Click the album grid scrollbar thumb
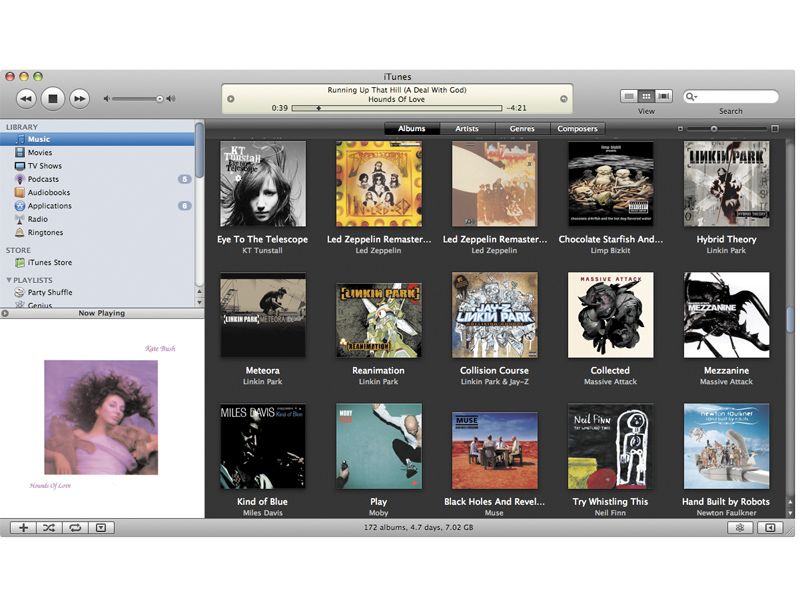Screen dimensions: 800x600 pyautogui.click(x=790, y=320)
